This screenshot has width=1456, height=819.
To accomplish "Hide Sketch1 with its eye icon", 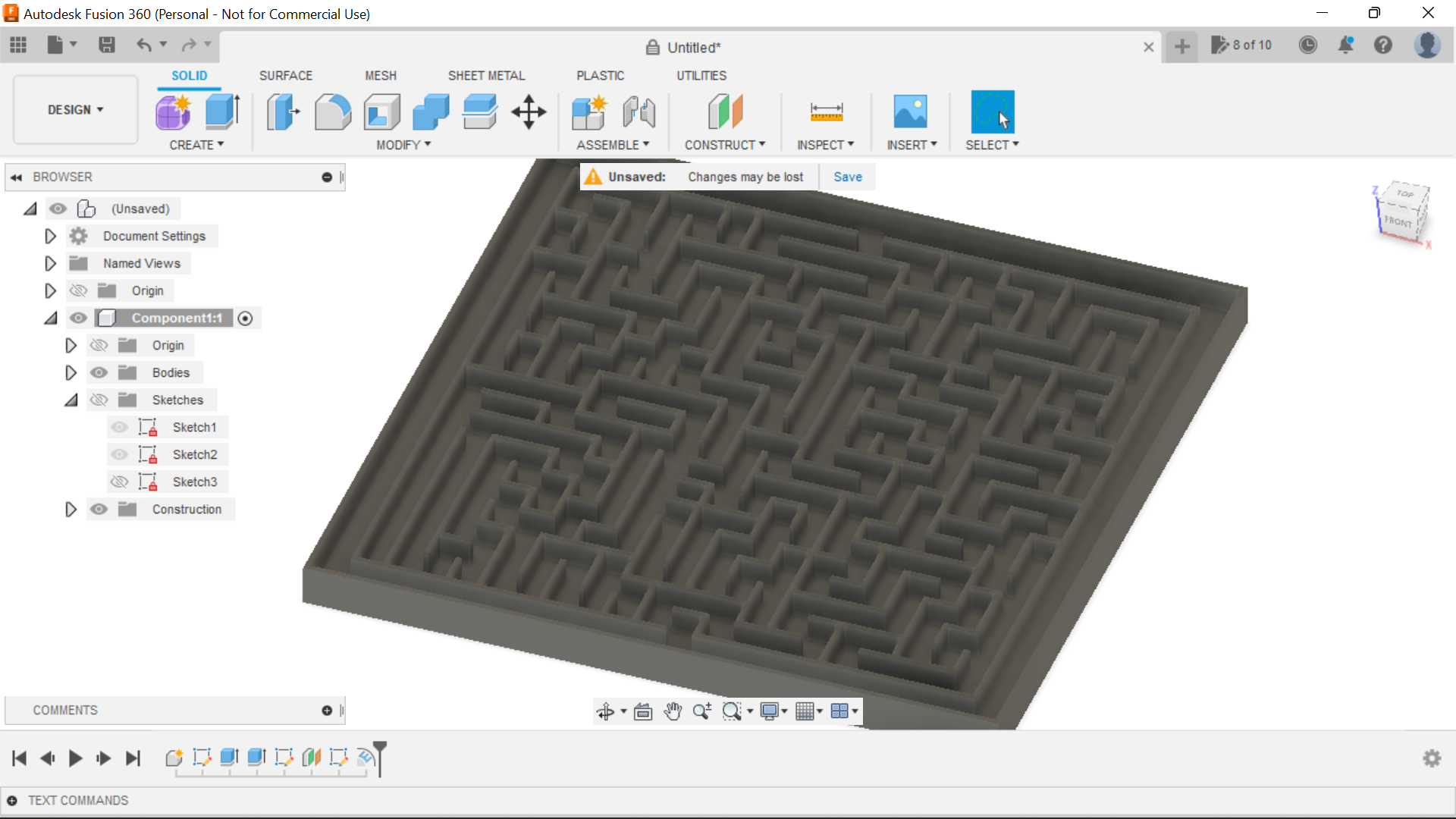I will point(119,427).
